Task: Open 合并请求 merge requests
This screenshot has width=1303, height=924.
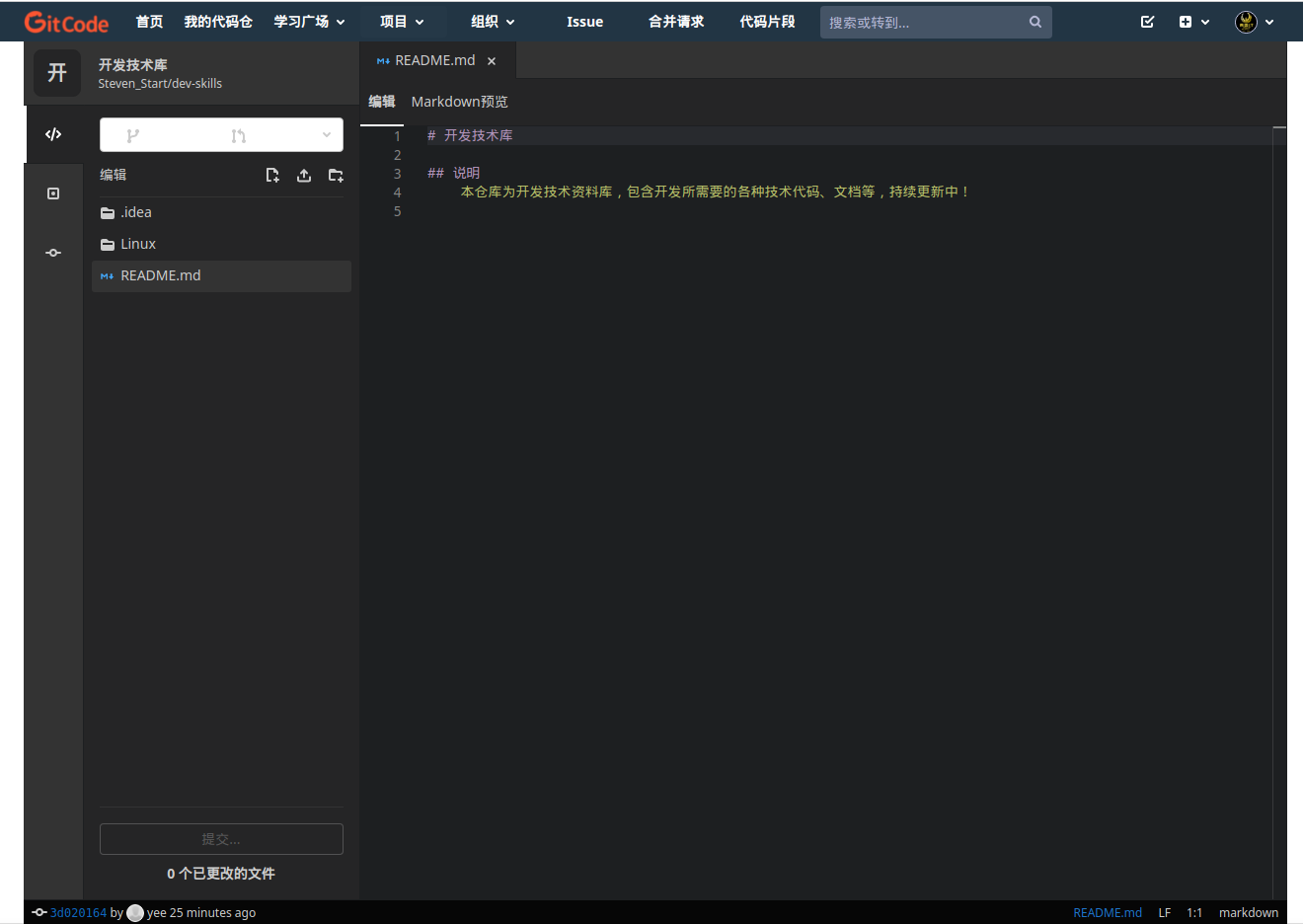Action: 676,22
